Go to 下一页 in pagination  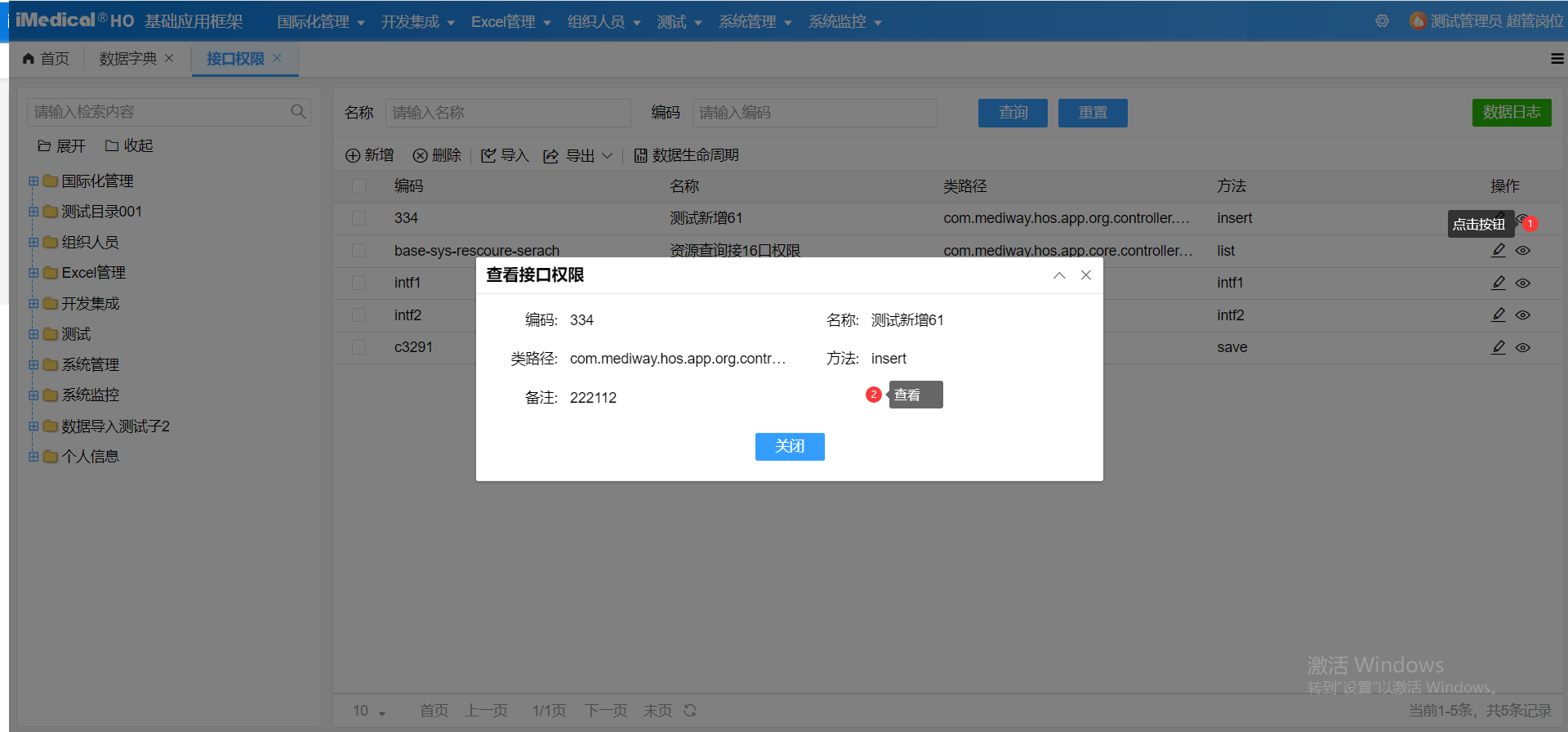pos(606,711)
